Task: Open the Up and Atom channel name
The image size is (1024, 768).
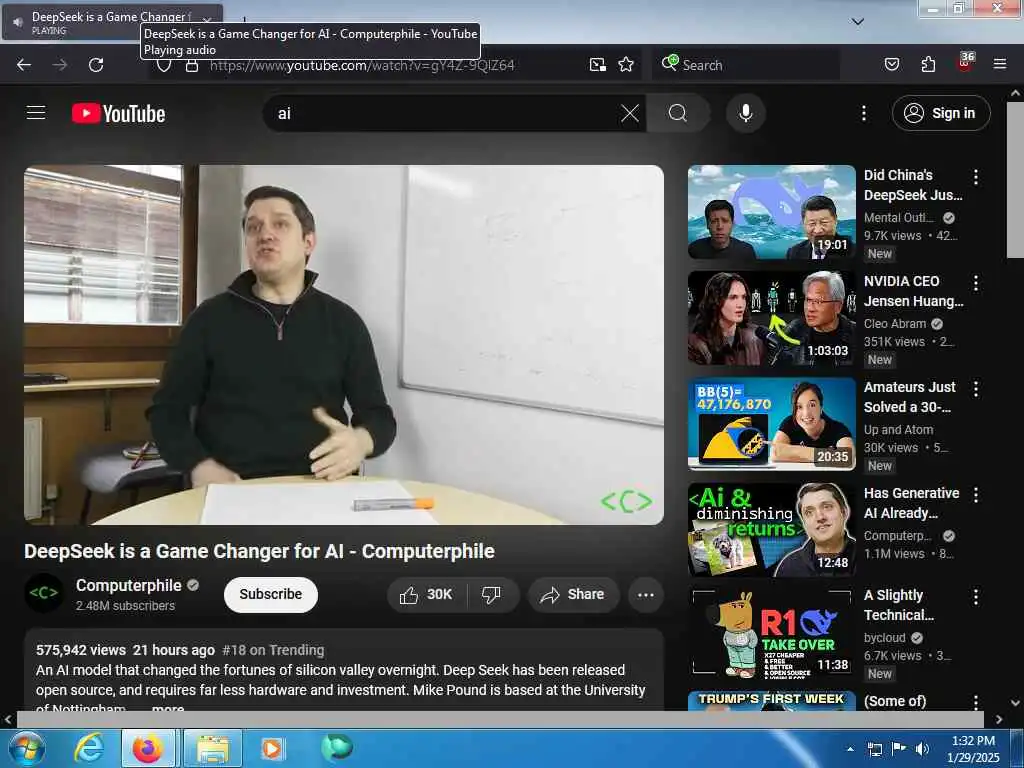Action: pyautogui.click(x=899, y=430)
